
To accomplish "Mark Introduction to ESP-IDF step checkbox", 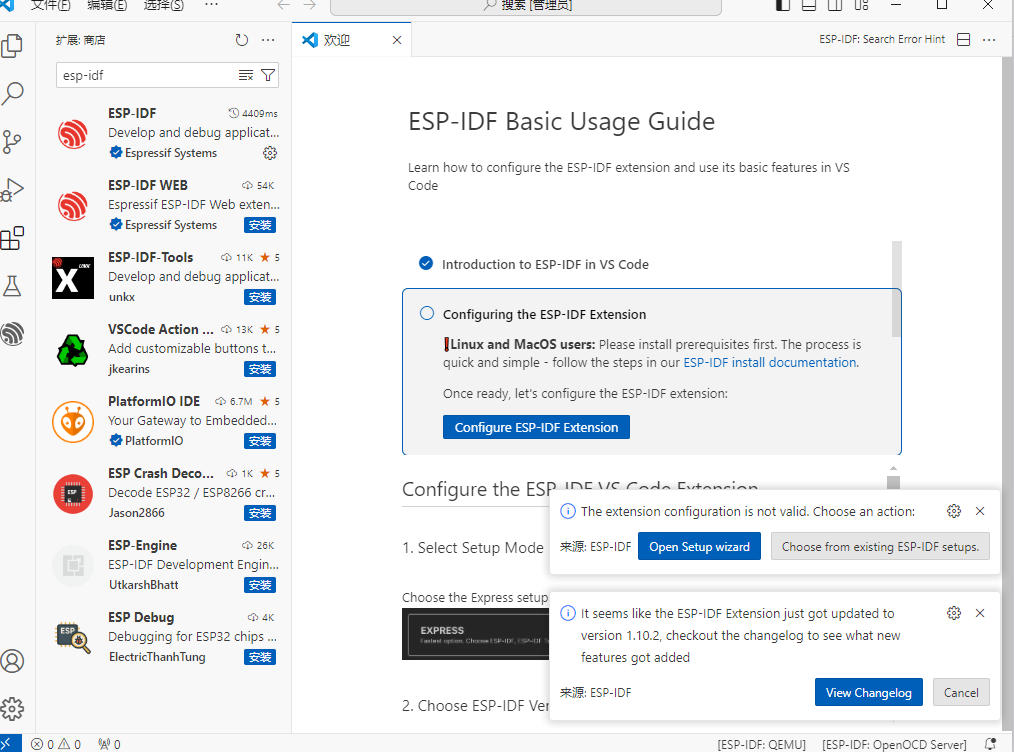I will click(426, 263).
